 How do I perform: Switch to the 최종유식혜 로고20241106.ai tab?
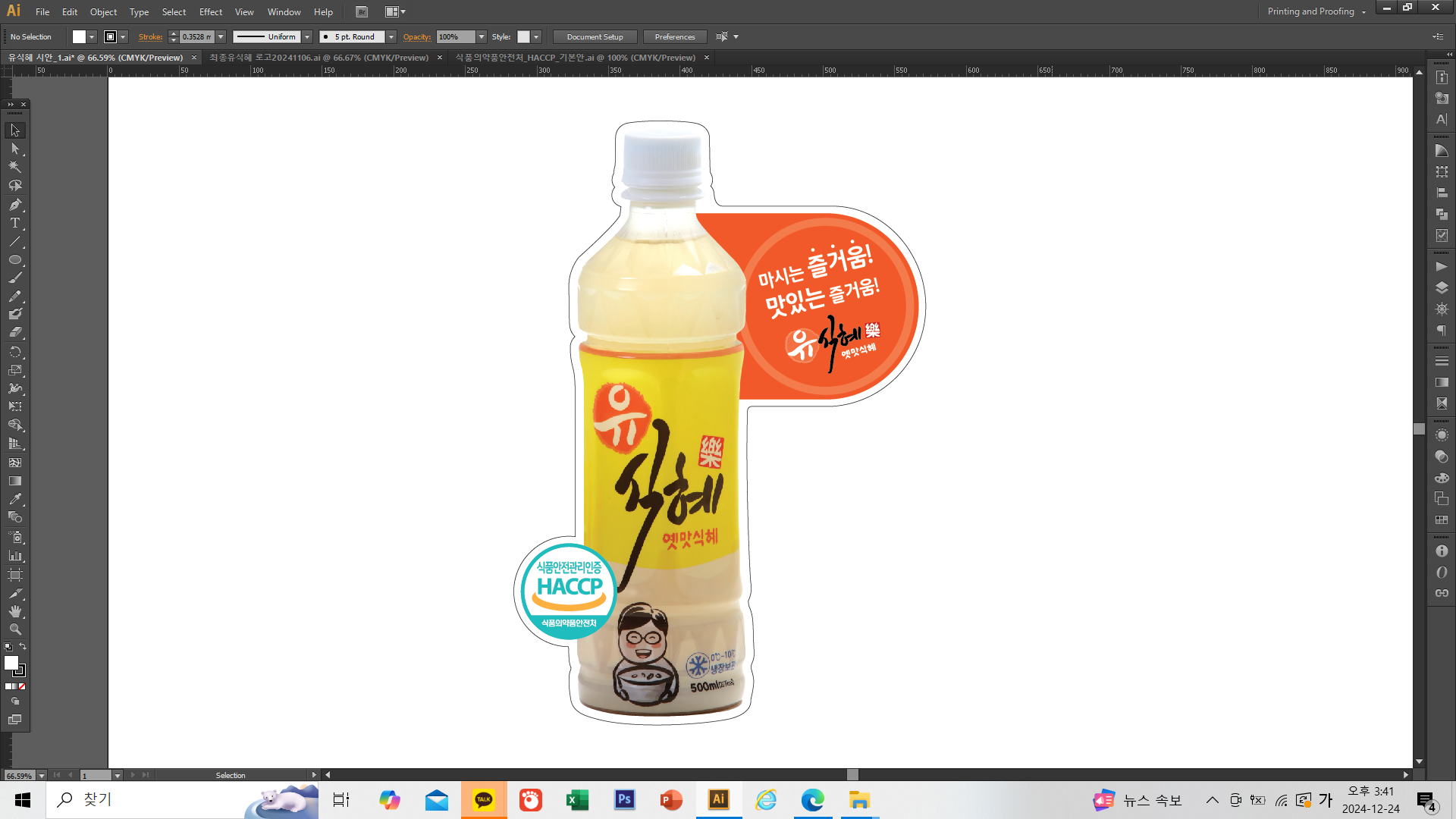pos(318,58)
